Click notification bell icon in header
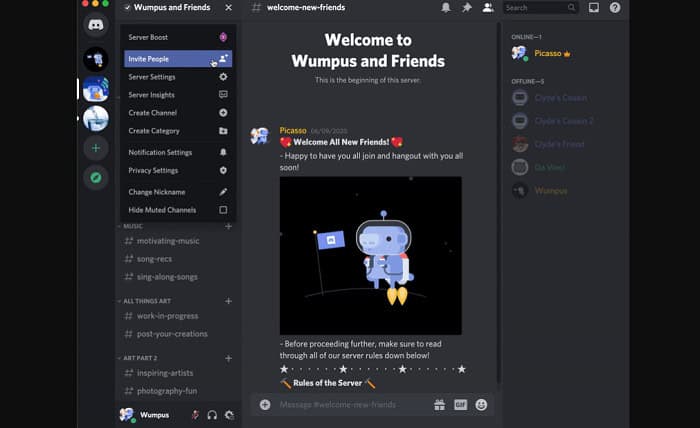 click(446, 7)
